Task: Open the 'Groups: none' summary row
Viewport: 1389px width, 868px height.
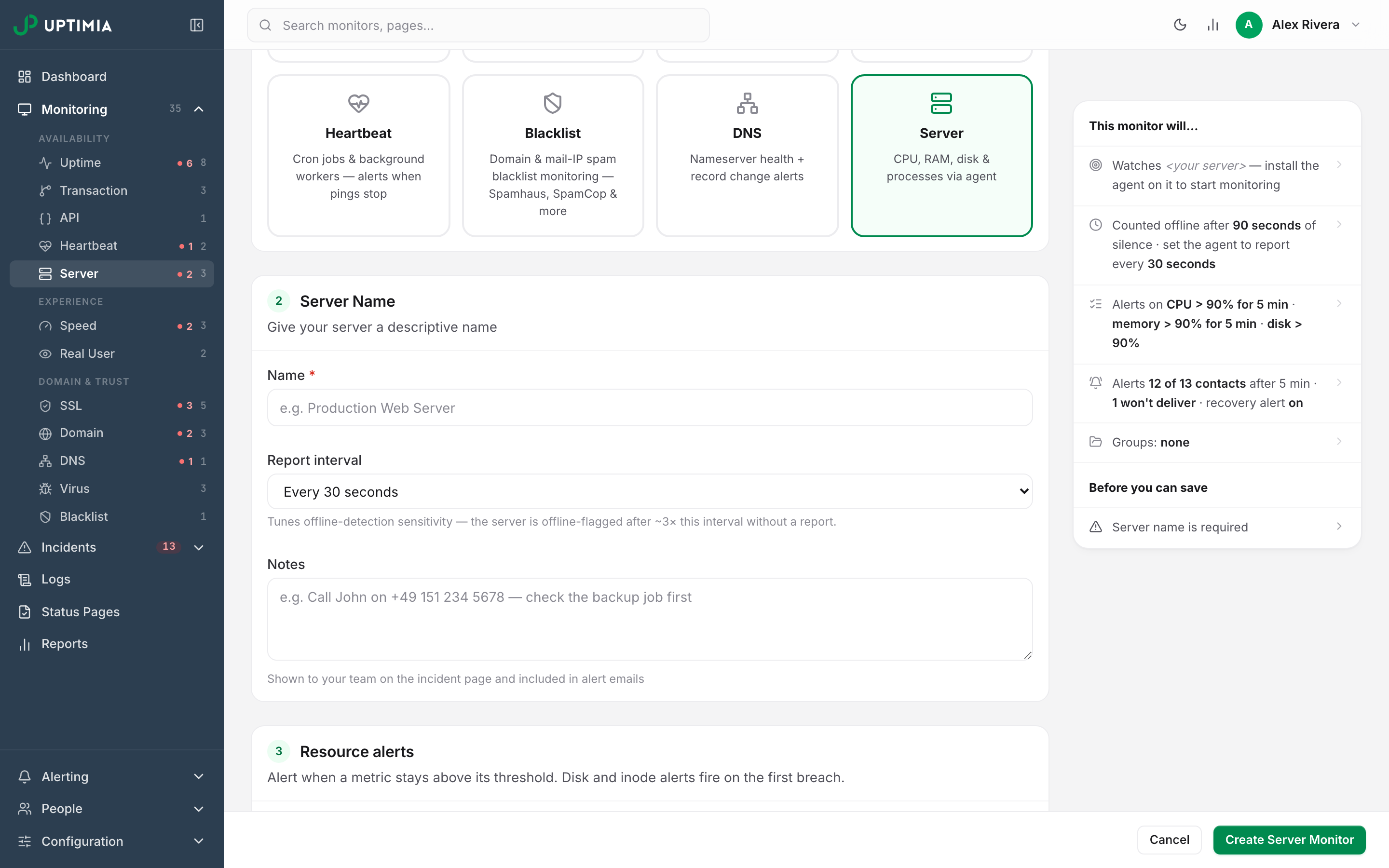Action: (1217, 442)
